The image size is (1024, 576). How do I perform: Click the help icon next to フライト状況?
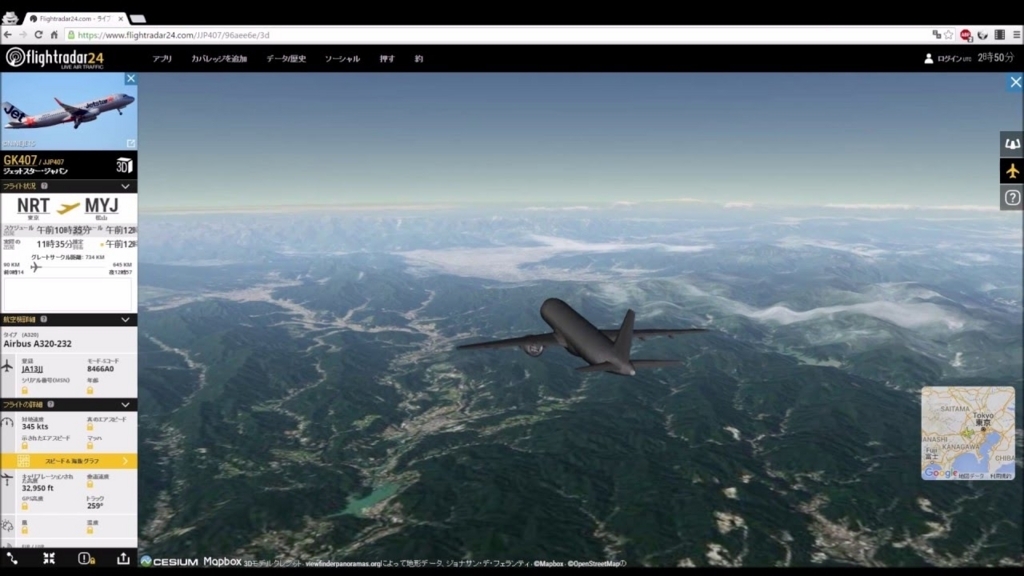(x=44, y=186)
